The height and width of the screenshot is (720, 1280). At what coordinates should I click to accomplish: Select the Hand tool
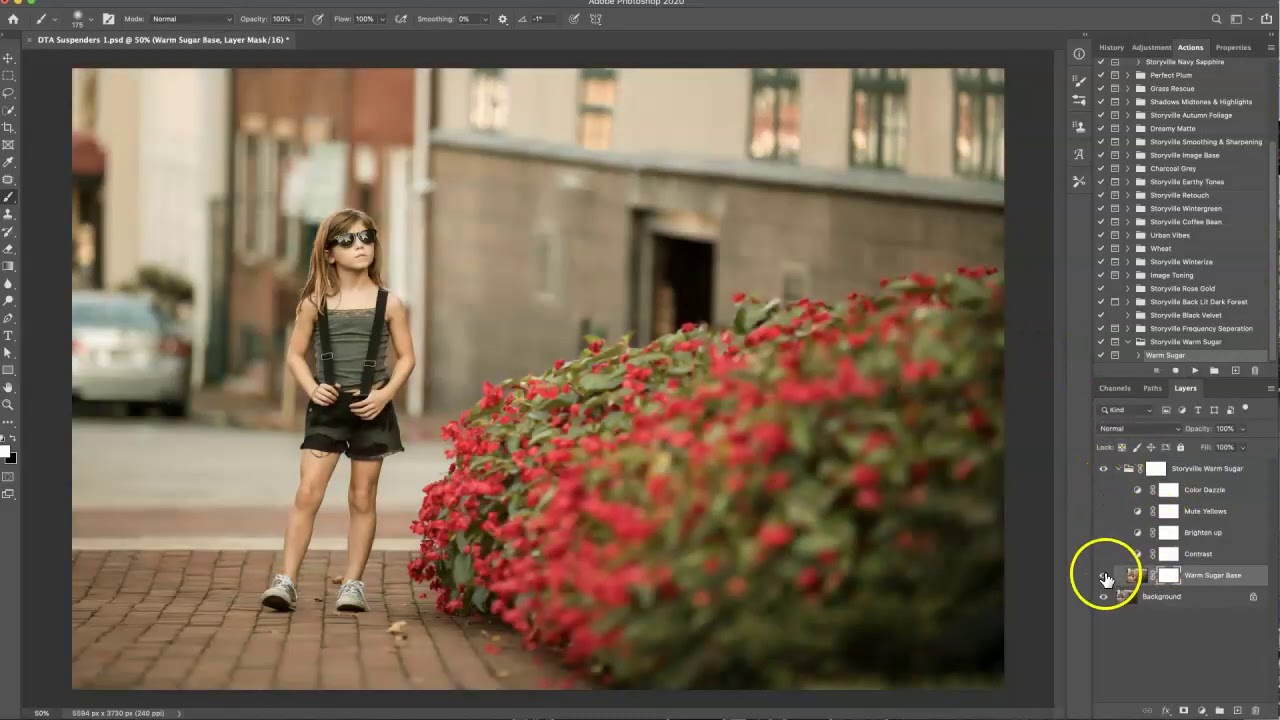pos(9,388)
